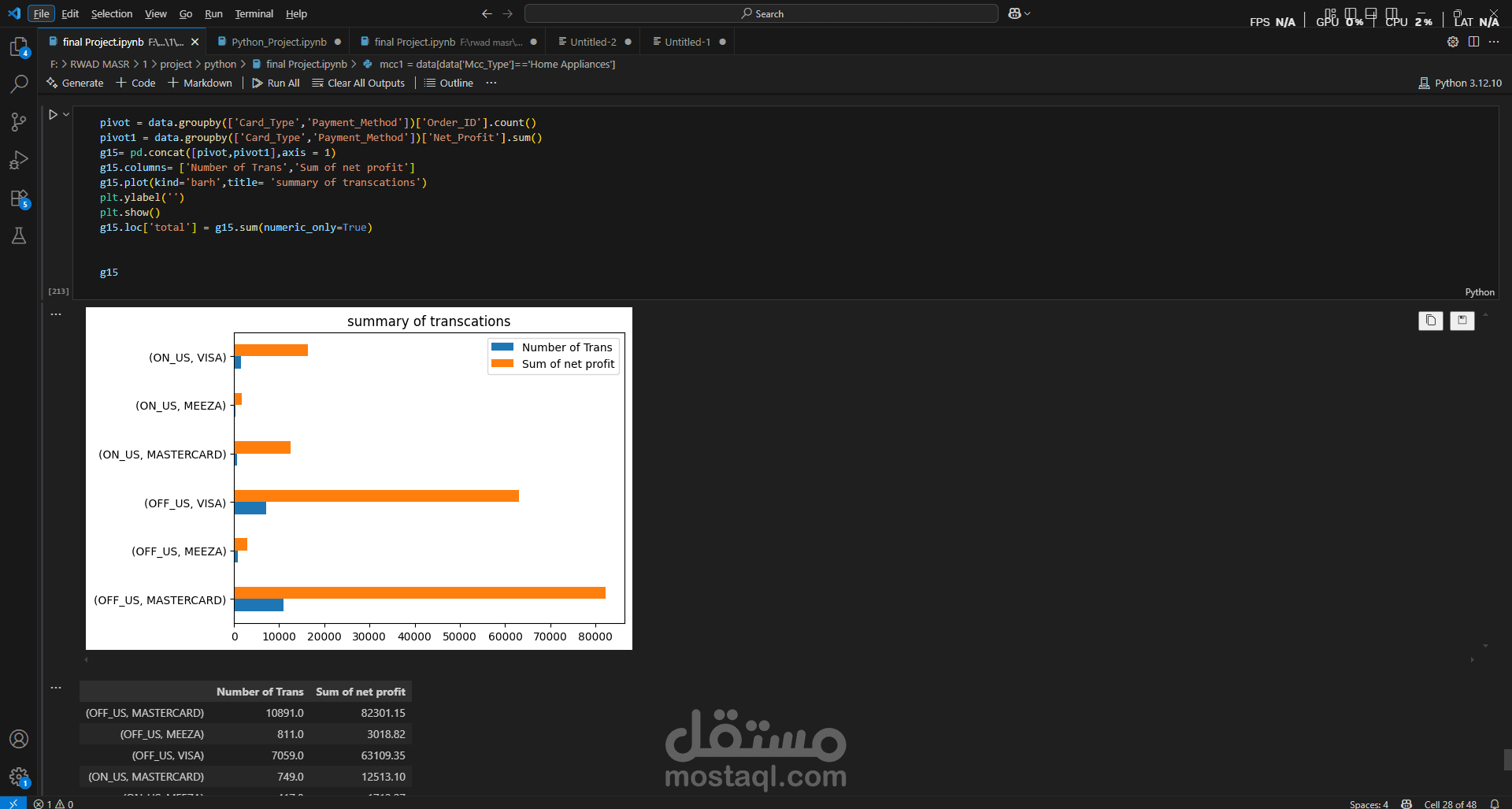Switch to the second final Project.ipynb tab

(448, 42)
